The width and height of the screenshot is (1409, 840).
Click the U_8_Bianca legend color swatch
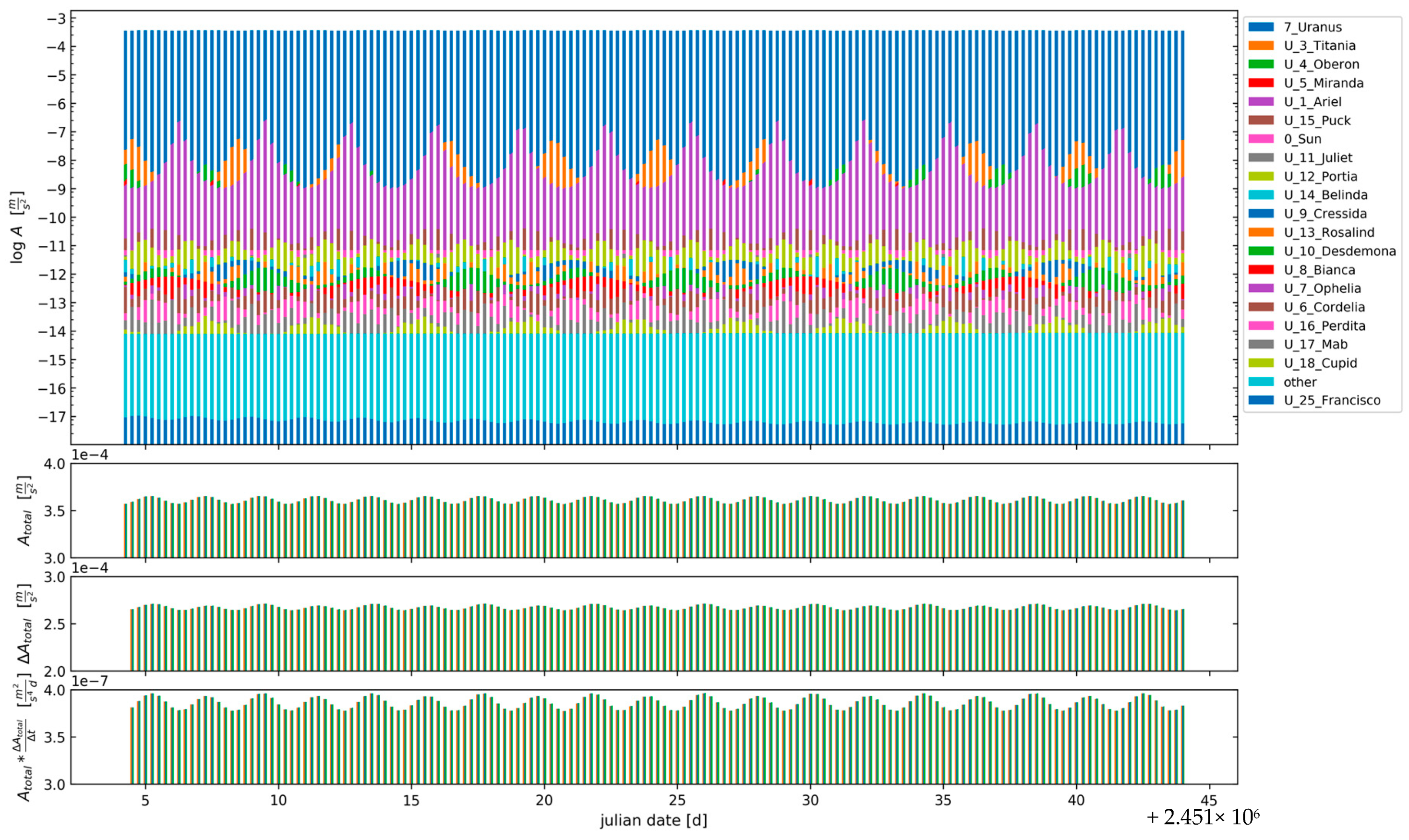(1261, 270)
